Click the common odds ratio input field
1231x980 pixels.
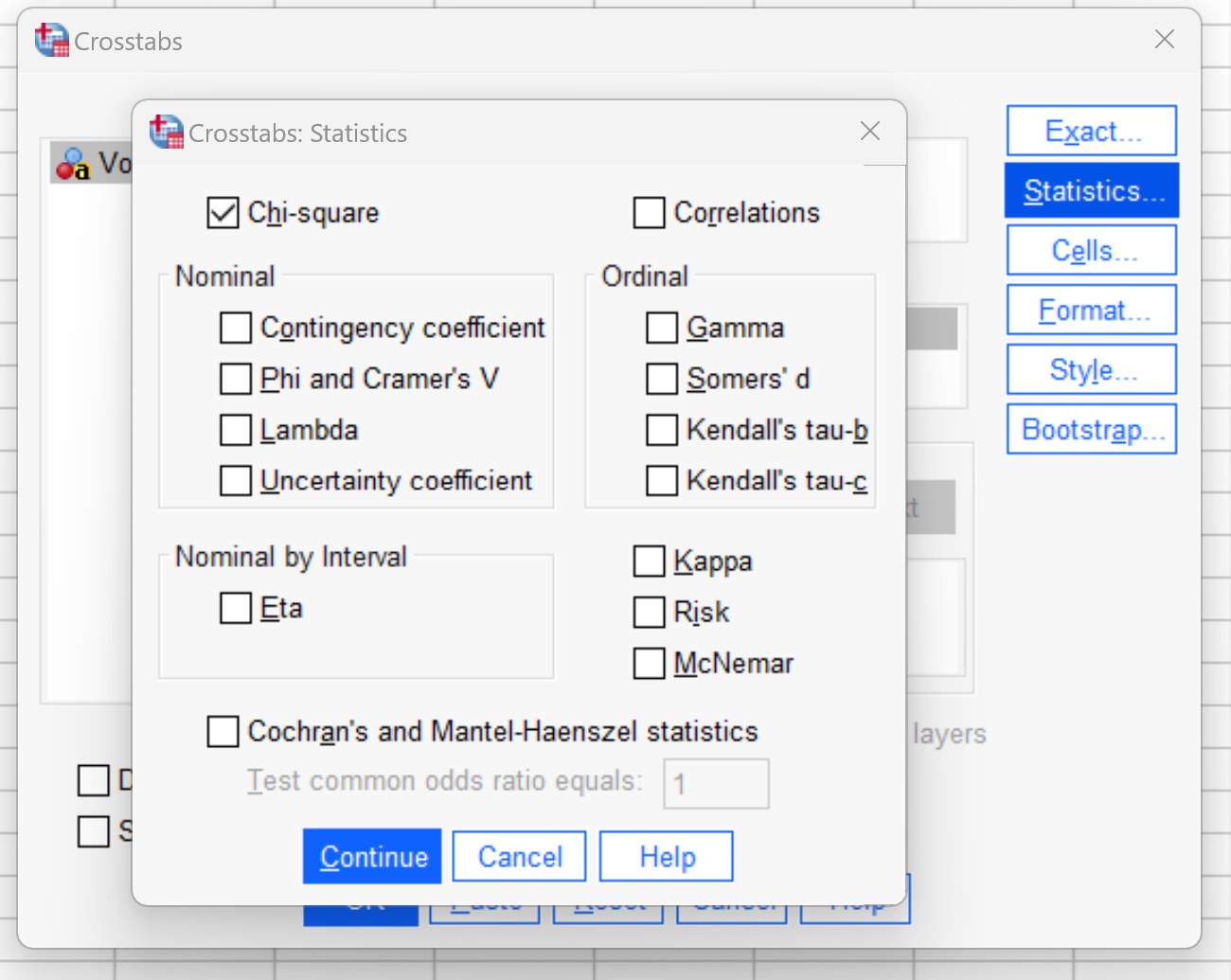(716, 783)
